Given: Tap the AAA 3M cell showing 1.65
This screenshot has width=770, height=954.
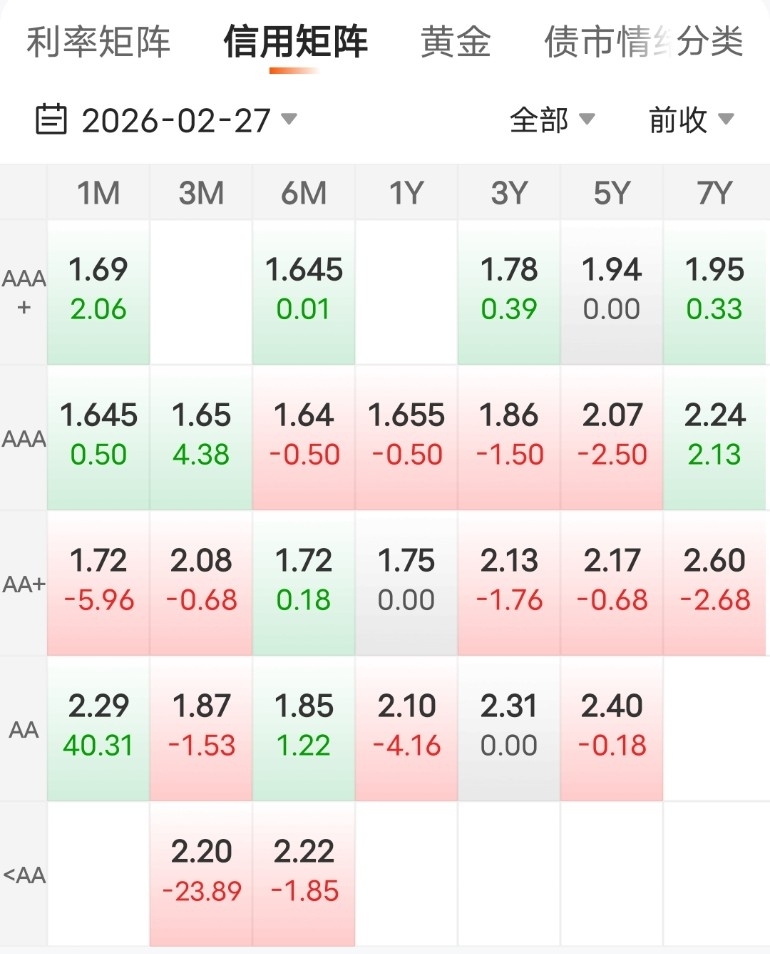Looking at the screenshot, I should point(201,435).
